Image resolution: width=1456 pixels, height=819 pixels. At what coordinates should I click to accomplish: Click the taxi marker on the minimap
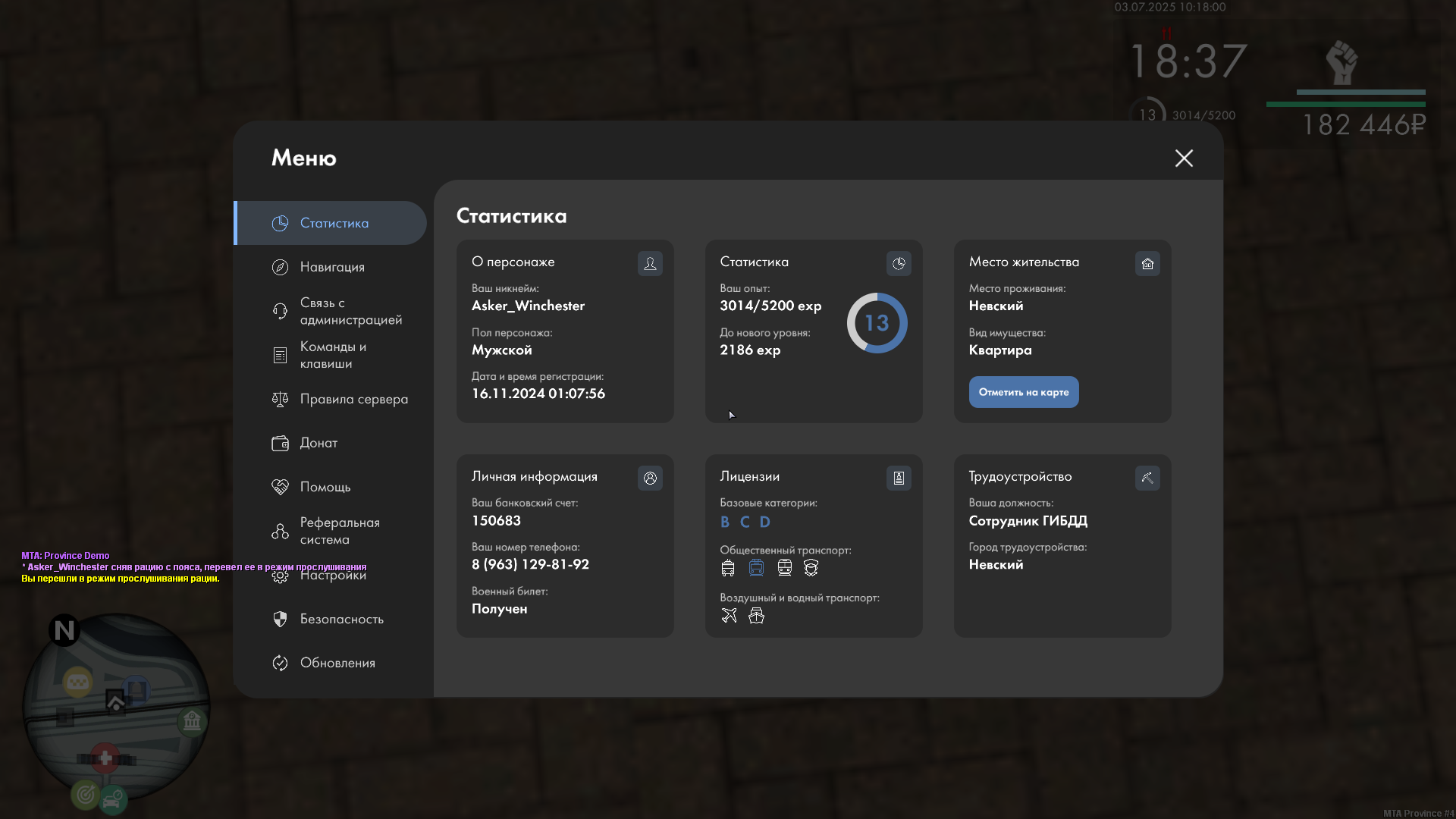78,682
